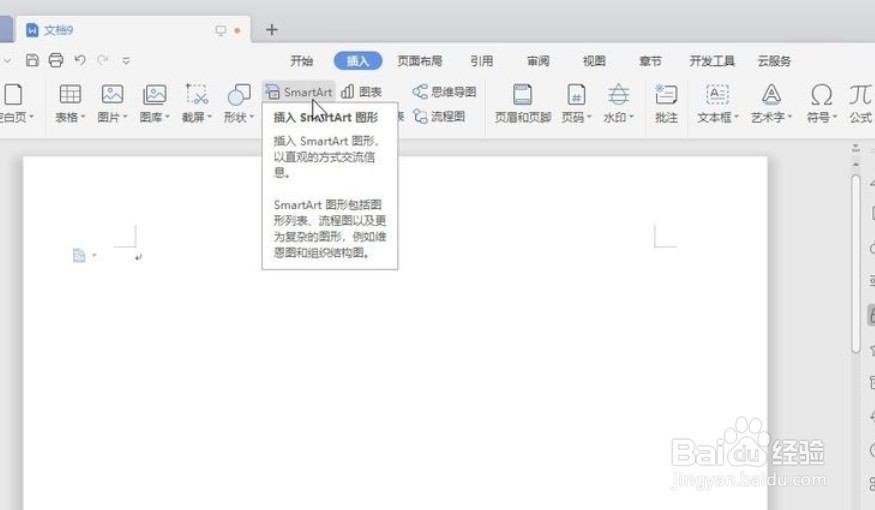Screen dimensions: 875x510
Task: Open the 章节 tab
Action: tap(650, 61)
